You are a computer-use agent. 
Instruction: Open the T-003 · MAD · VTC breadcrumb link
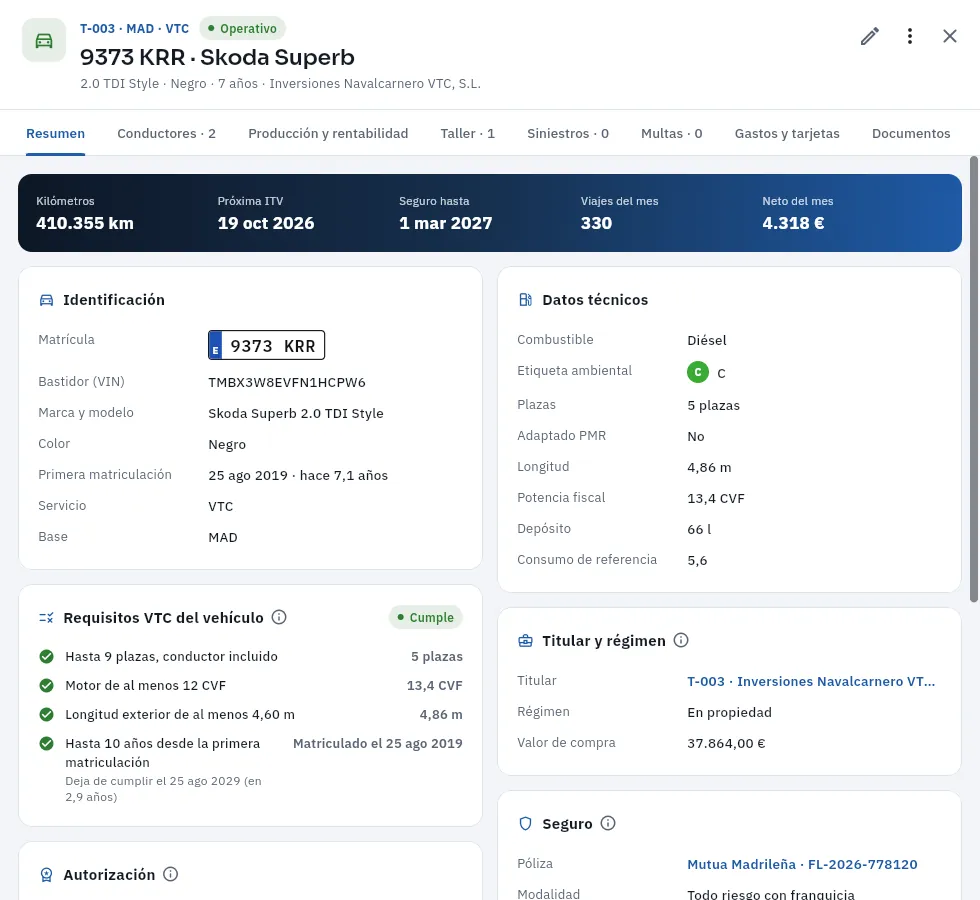[134, 29]
